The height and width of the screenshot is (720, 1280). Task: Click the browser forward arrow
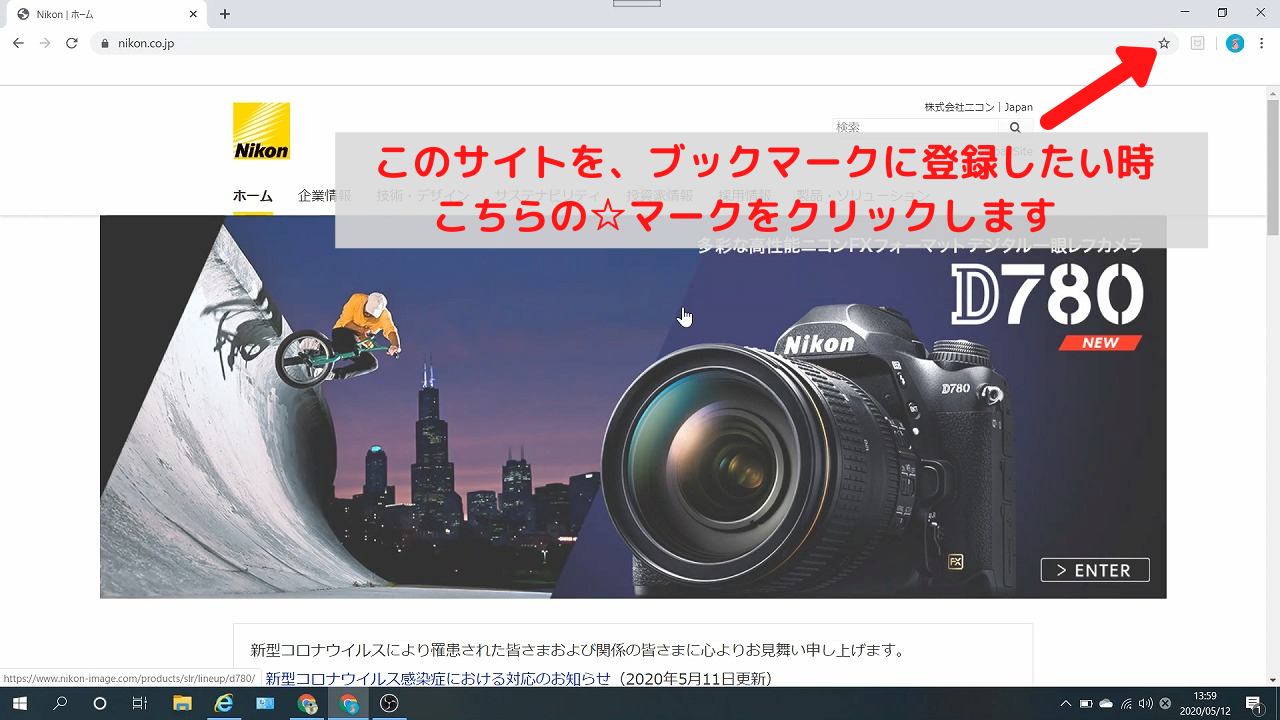click(45, 43)
